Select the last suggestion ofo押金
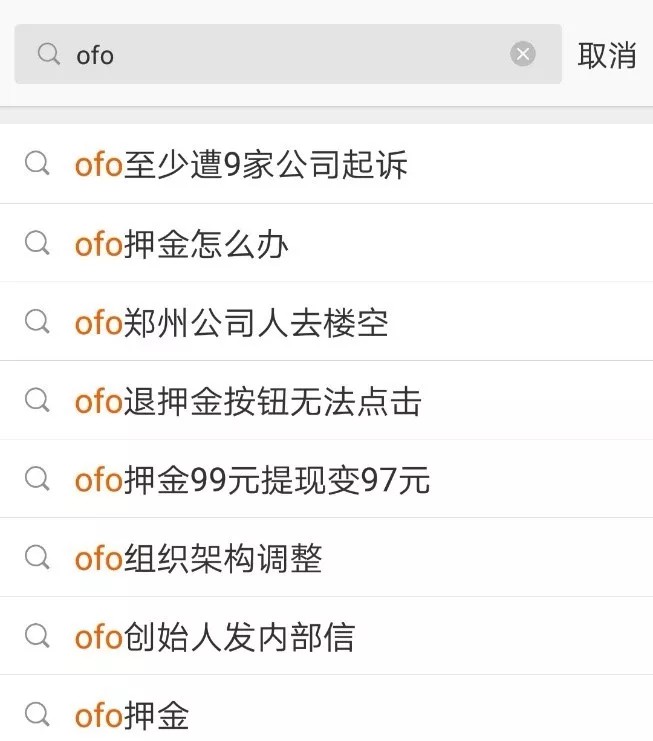The width and height of the screenshot is (653, 741). point(131,715)
